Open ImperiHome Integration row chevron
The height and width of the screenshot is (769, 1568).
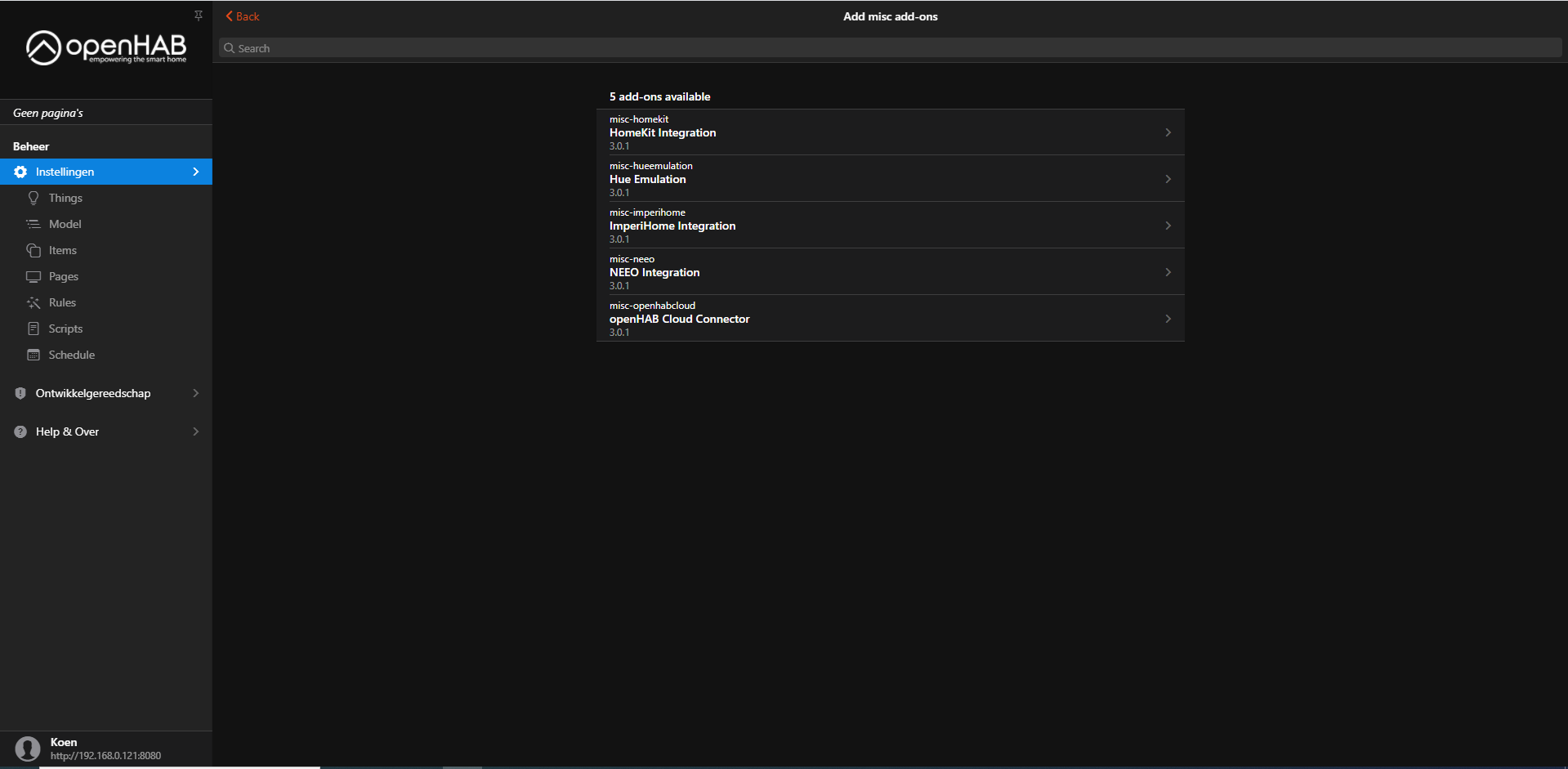pyautogui.click(x=1168, y=226)
